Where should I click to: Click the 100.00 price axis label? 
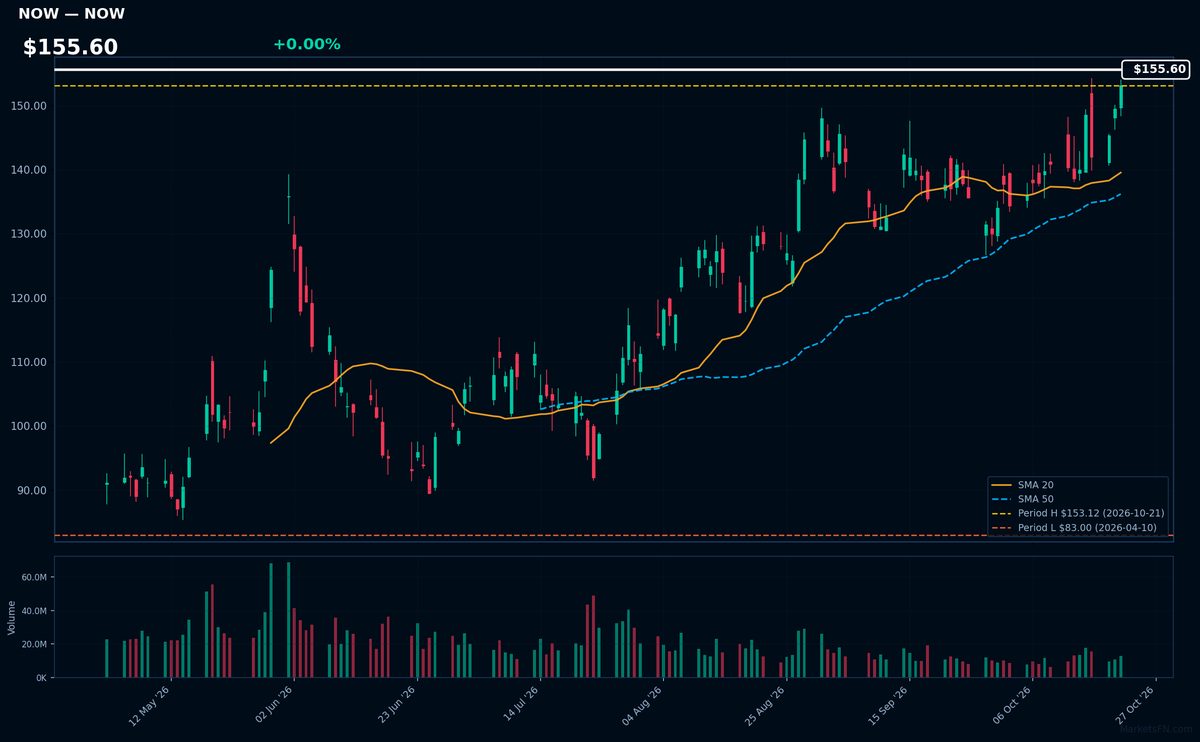click(x=30, y=426)
